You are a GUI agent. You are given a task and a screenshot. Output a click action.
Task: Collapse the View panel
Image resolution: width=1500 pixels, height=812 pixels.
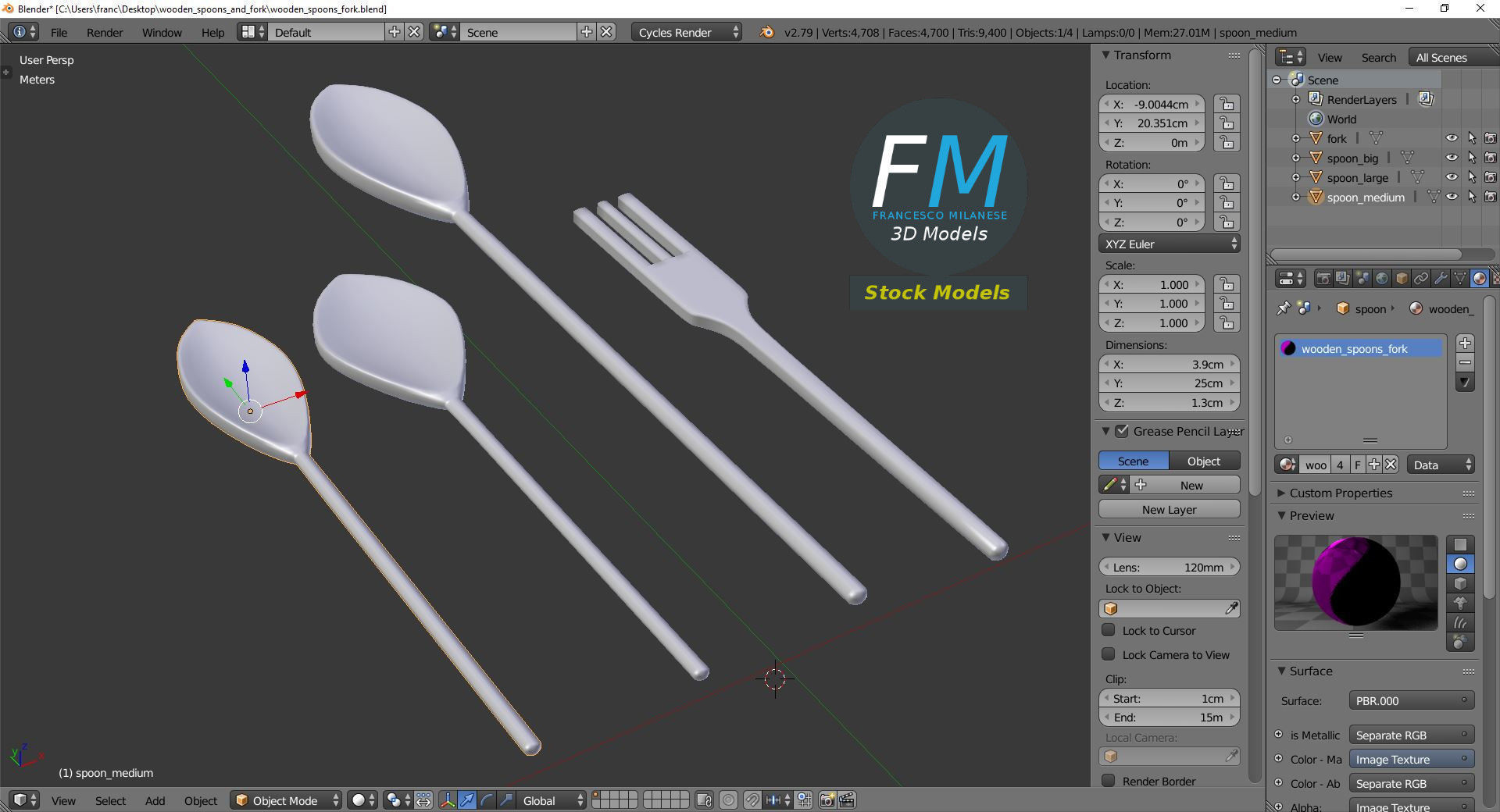[1105, 537]
